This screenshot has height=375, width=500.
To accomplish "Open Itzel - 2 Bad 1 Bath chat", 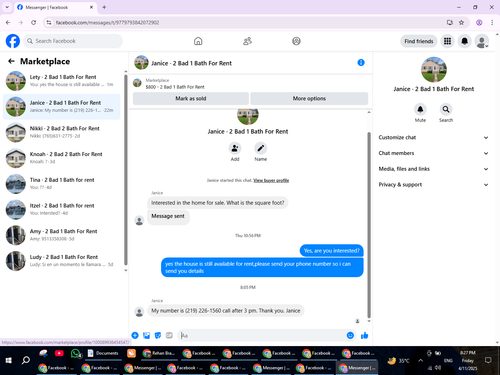I will pos(62,209).
